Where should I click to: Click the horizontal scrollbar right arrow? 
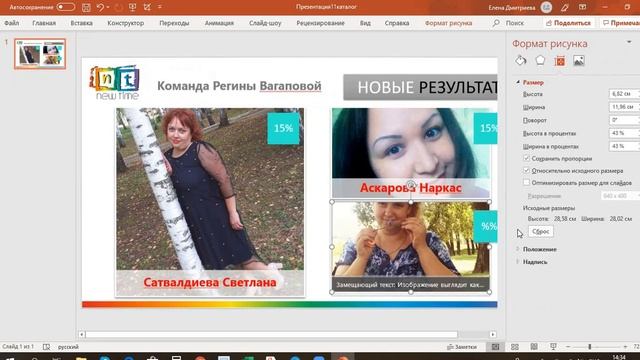point(493,334)
